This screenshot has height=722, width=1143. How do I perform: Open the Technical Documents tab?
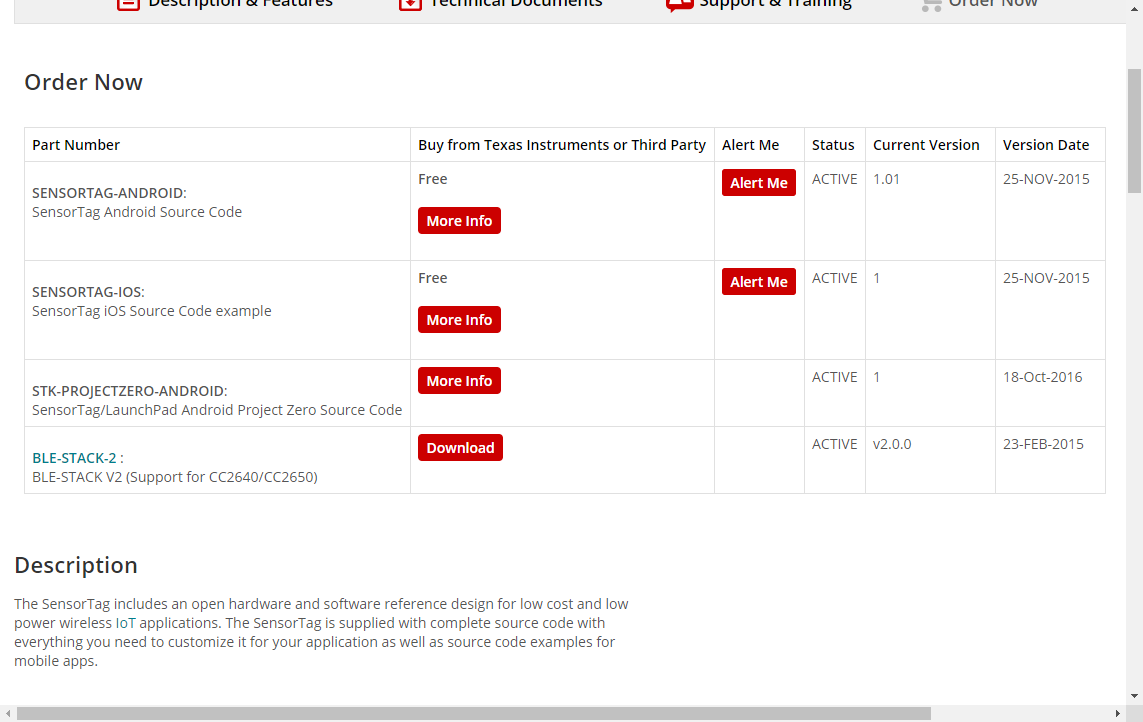(515, 4)
